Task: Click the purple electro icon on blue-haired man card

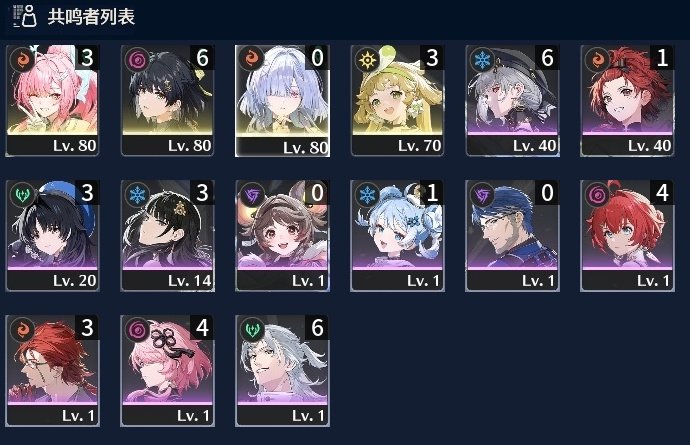Action: pyautogui.click(x=481, y=195)
